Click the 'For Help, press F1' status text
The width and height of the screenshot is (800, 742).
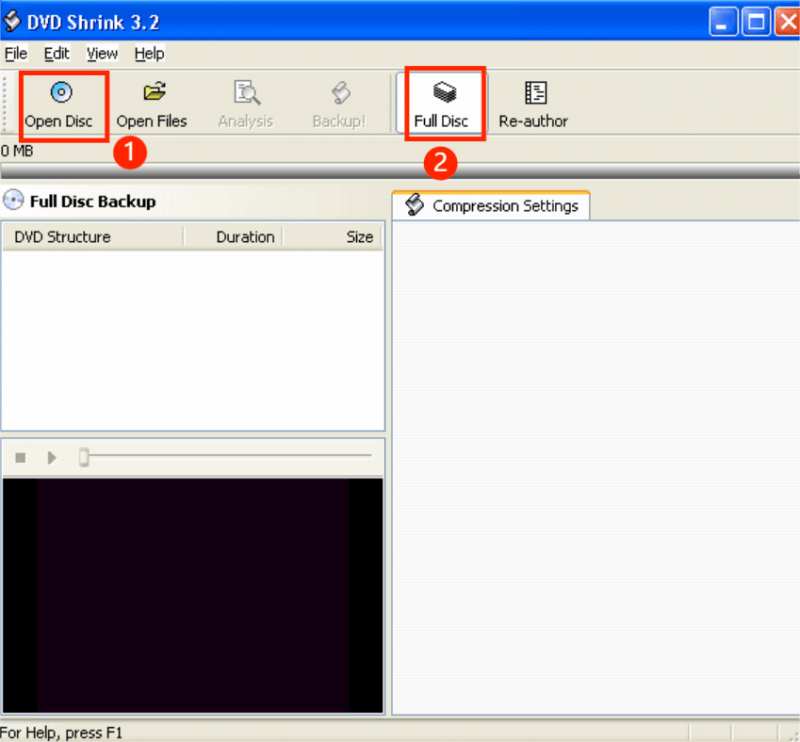[x=61, y=733]
